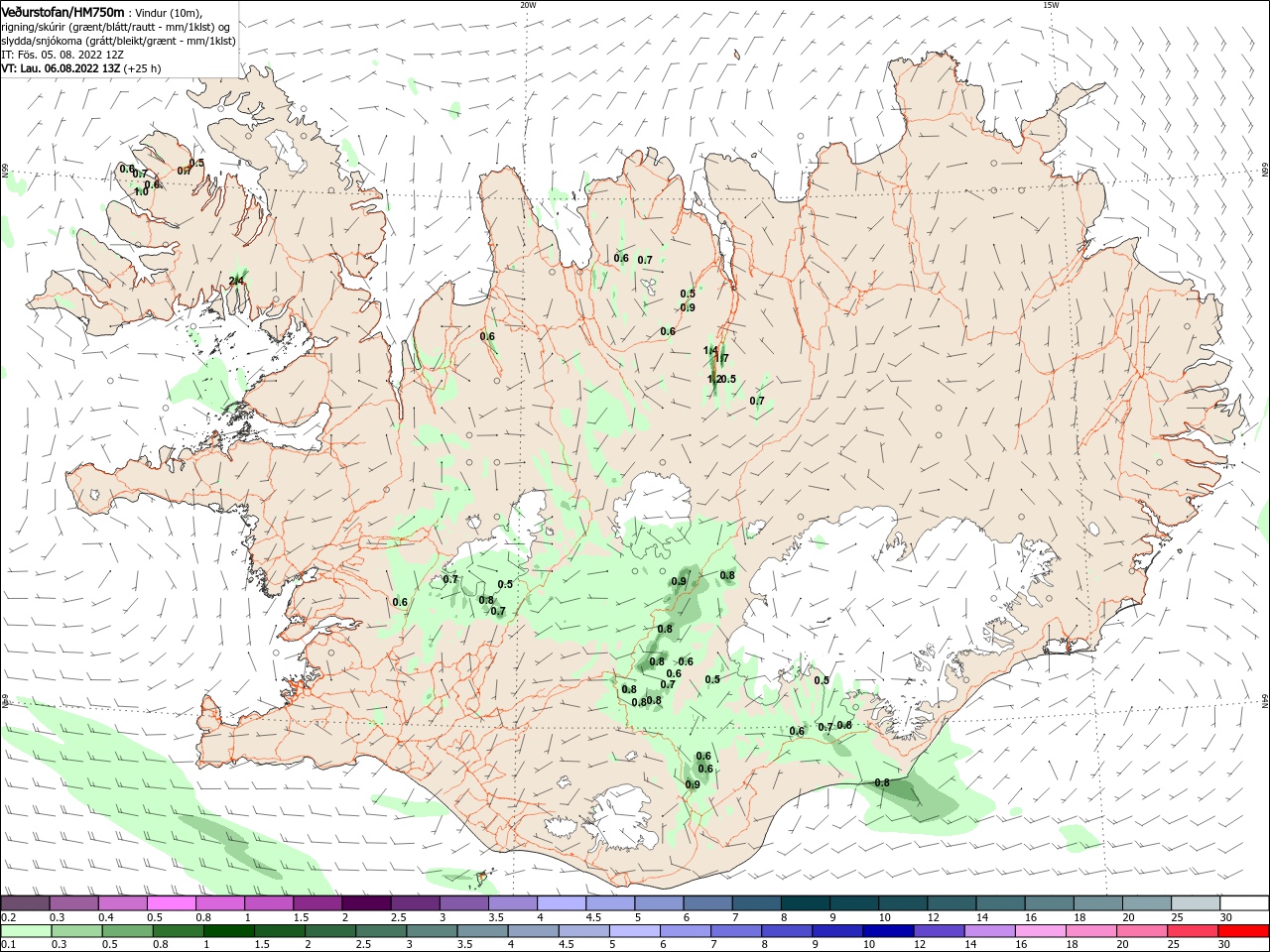Click the 1.7 precipitation value in the north
Screen dimensions: 1270x952
point(721,358)
